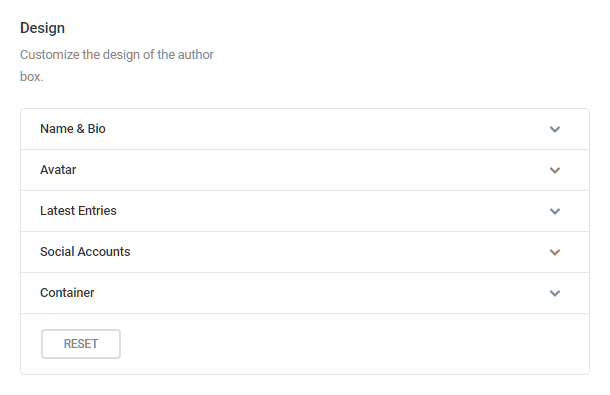The image size is (610, 395).
Task: Click the Container label text
Action: pos(67,293)
